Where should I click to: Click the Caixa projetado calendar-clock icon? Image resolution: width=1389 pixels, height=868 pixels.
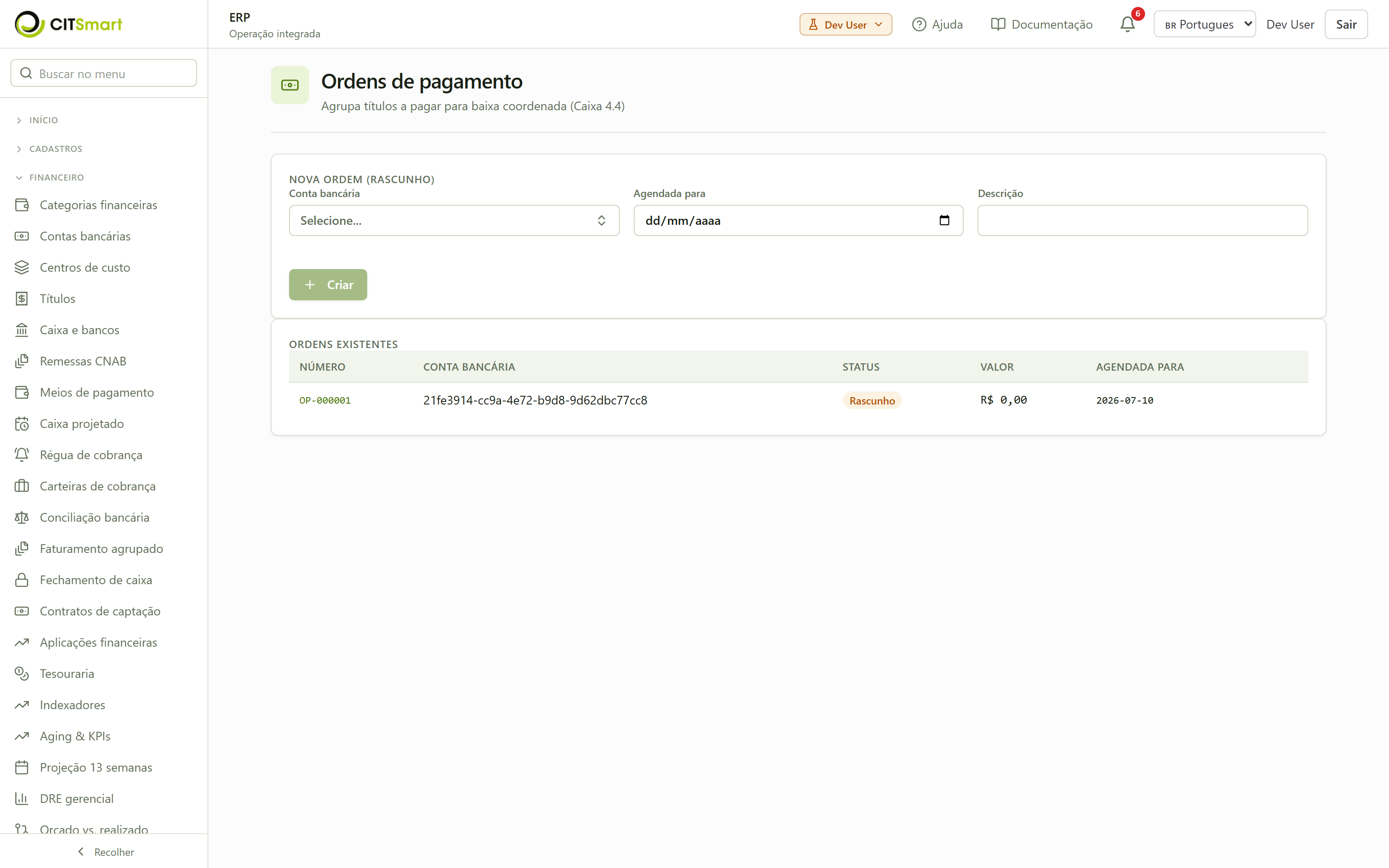click(22, 424)
